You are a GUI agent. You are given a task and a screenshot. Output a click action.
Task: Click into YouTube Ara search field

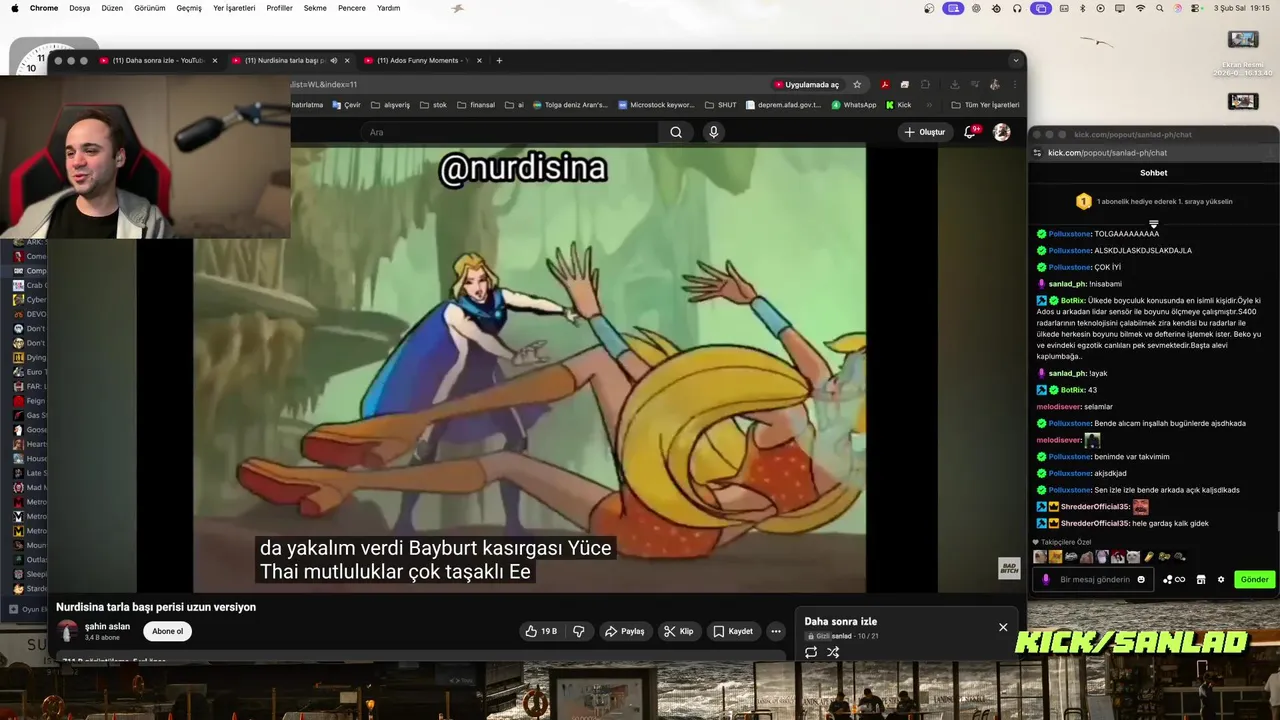tap(510, 132)
